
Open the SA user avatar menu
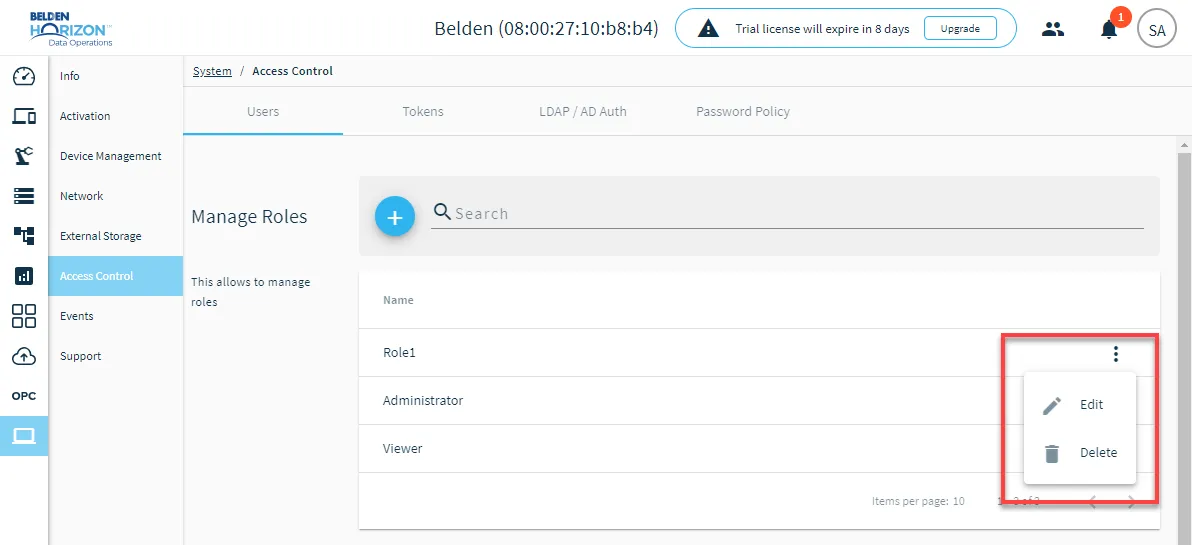[1156, 30]
